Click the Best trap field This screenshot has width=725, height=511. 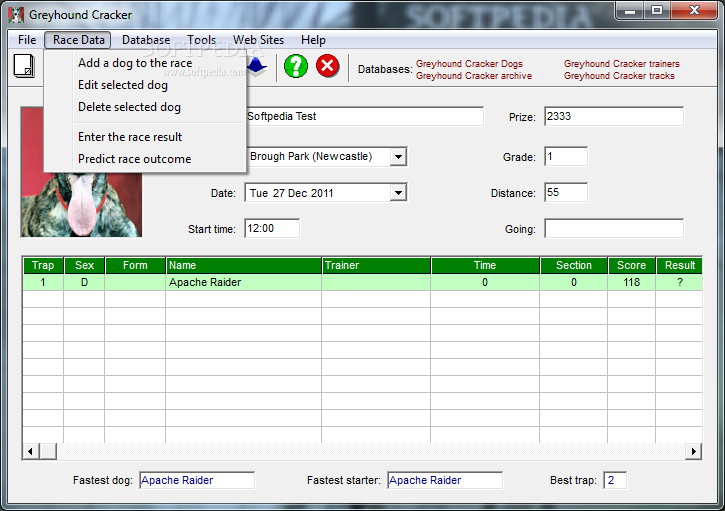point(615,480)
